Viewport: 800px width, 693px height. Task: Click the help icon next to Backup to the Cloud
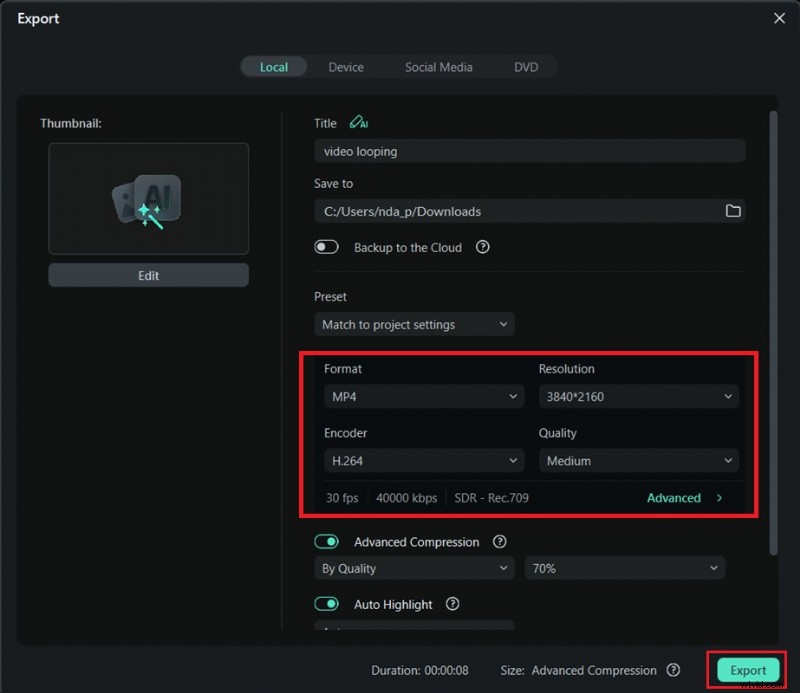click(x=482, y=247)
